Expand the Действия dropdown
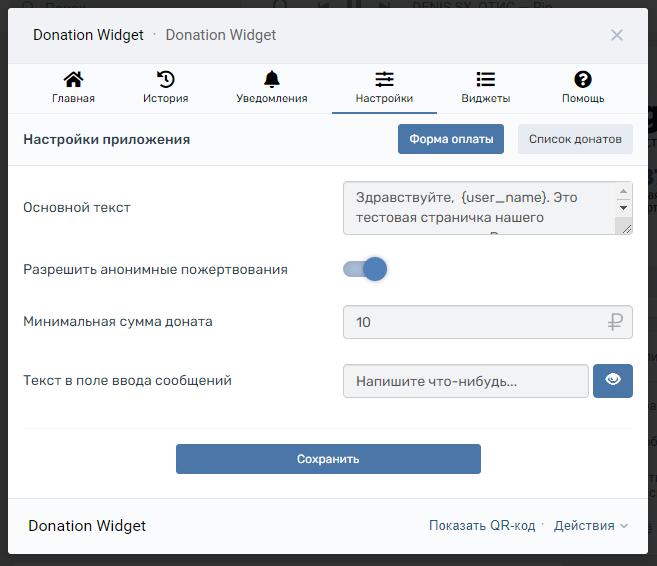The width and height of the screenshot is (657, 566). 591,526
